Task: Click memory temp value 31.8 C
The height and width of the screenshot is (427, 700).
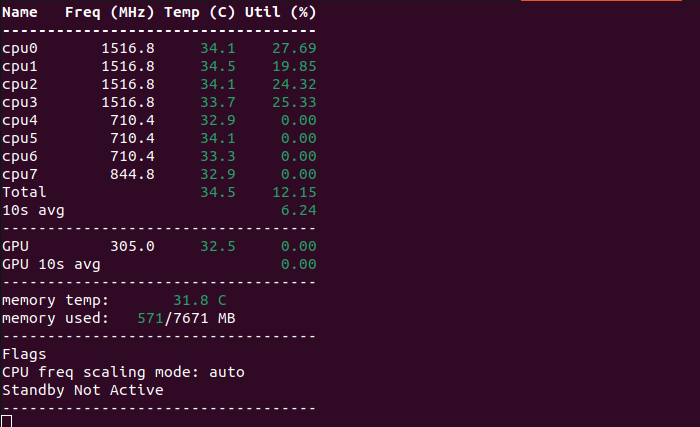Action: [x=200, y=300]
